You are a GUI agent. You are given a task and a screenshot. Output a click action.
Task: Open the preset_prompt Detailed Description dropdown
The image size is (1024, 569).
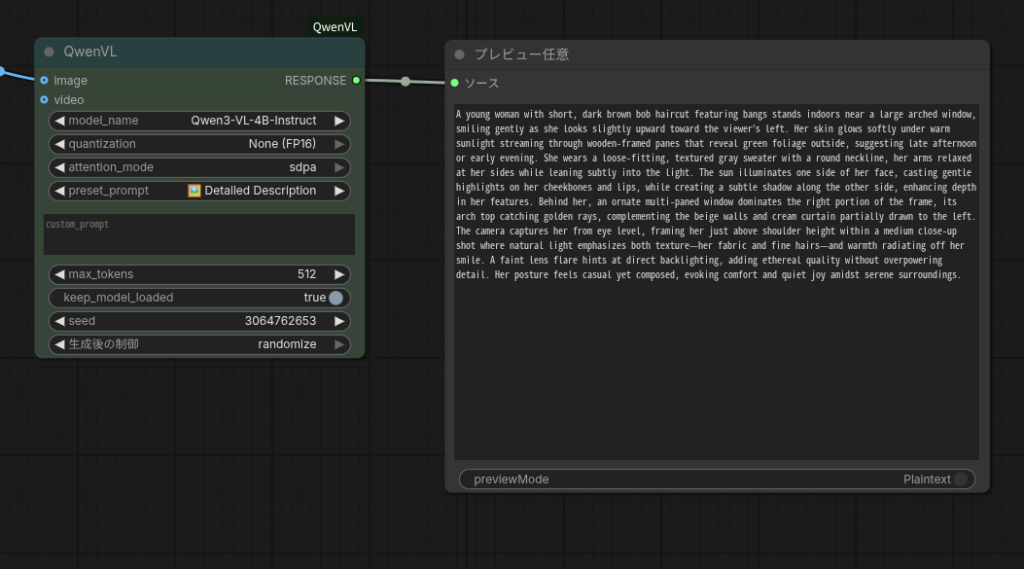pos(200,191)
